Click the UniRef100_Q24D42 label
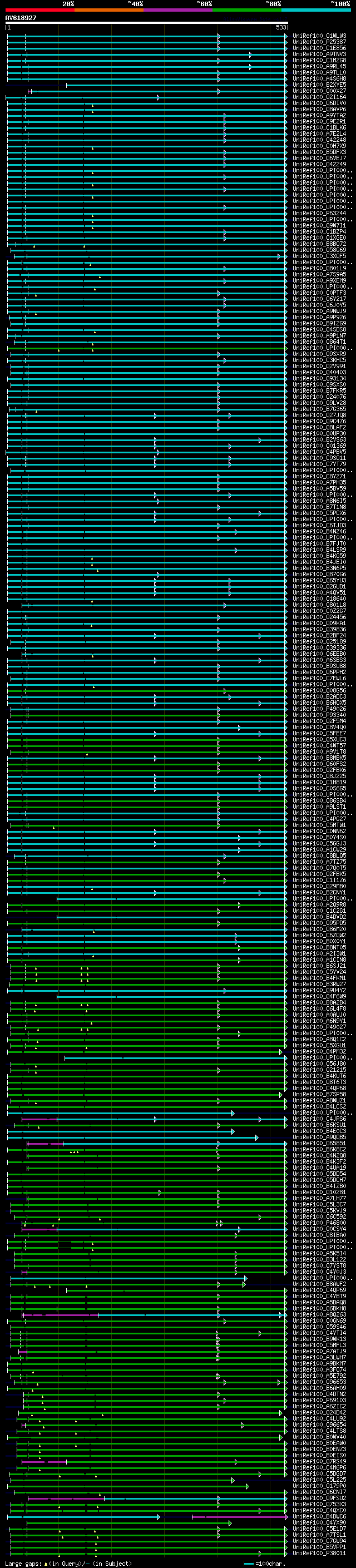The height and width of the screenshot is (1568, 356). point(319,1412)
